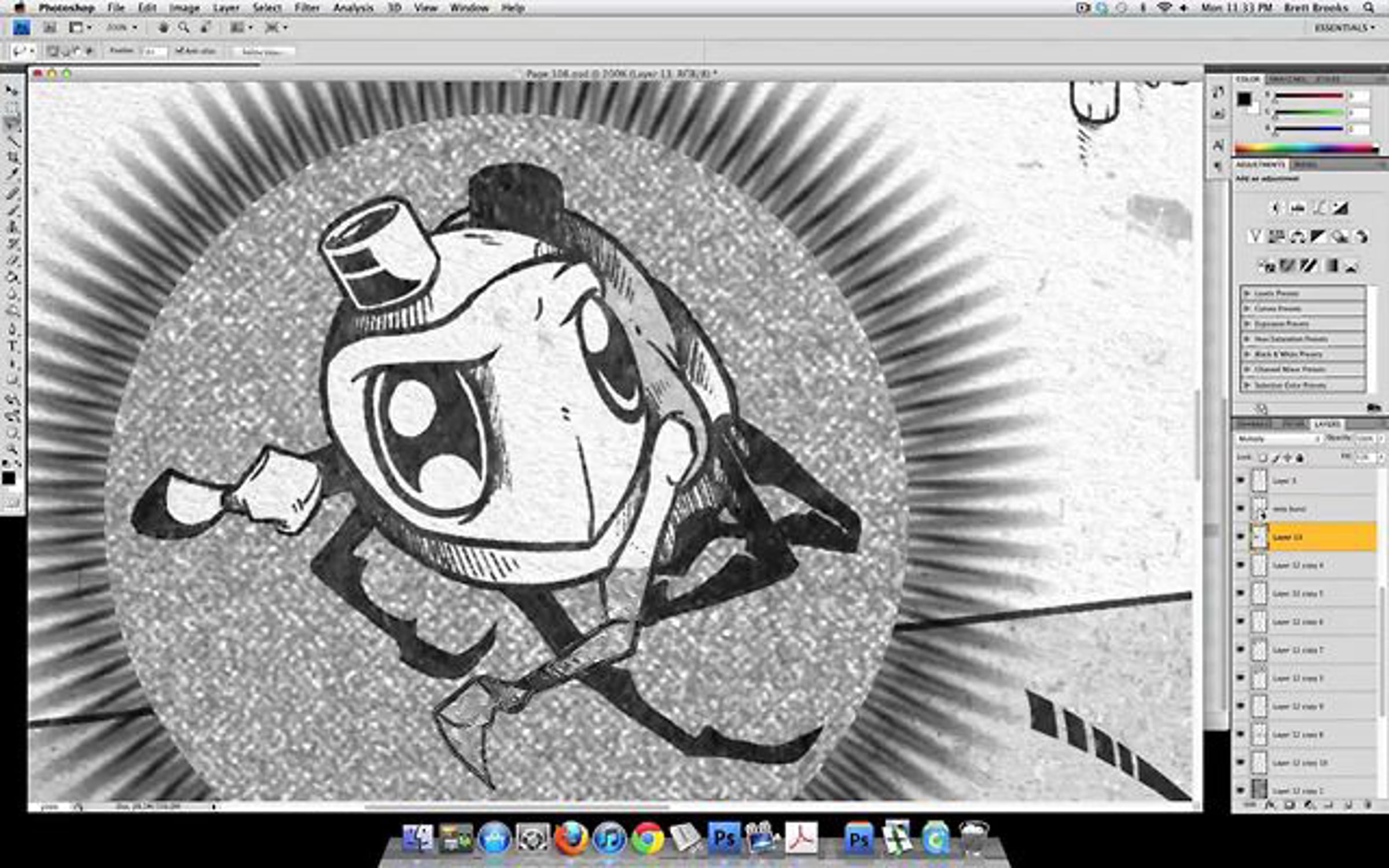Add a Levels adjustment

(x=1298, y=208)
